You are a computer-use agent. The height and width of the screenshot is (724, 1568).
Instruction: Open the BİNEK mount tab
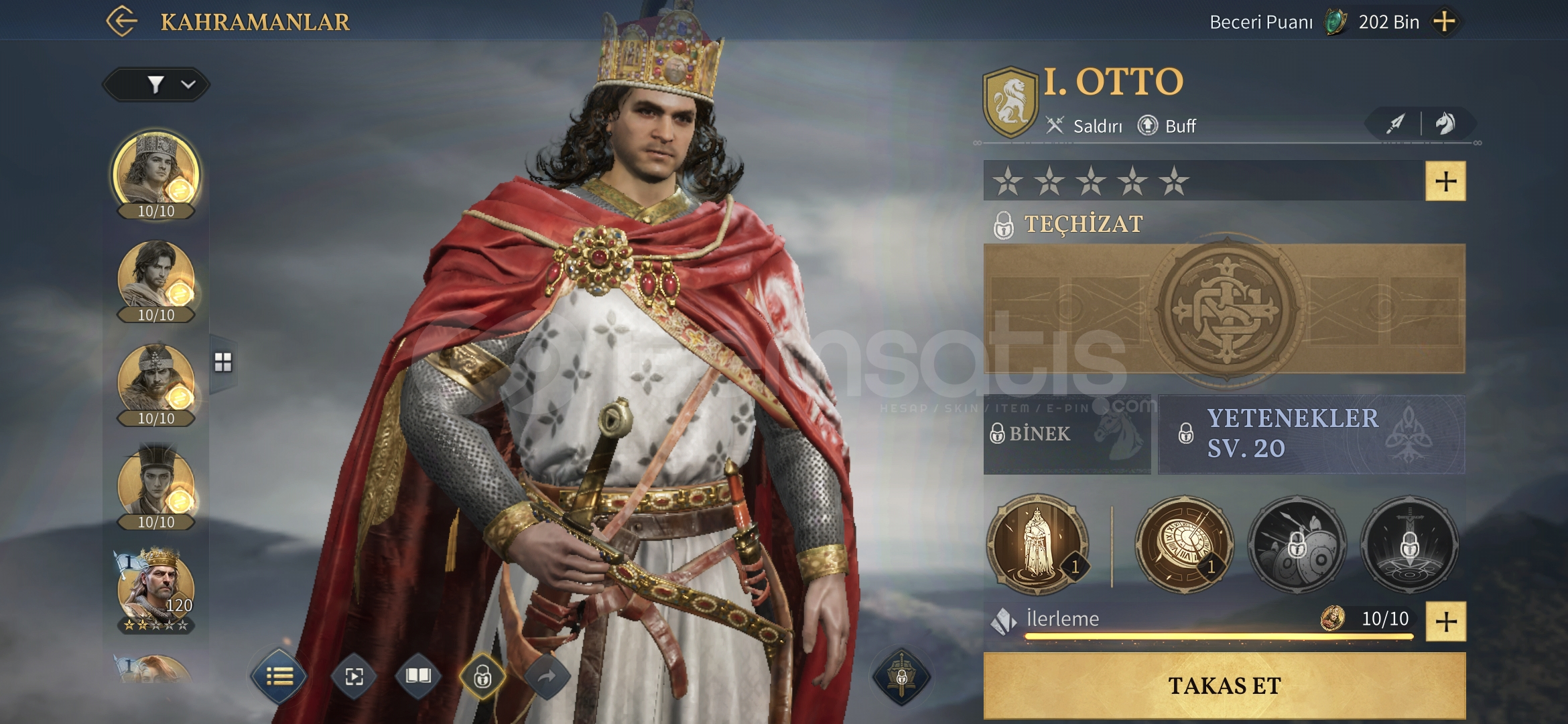[x=1067, y=434]
